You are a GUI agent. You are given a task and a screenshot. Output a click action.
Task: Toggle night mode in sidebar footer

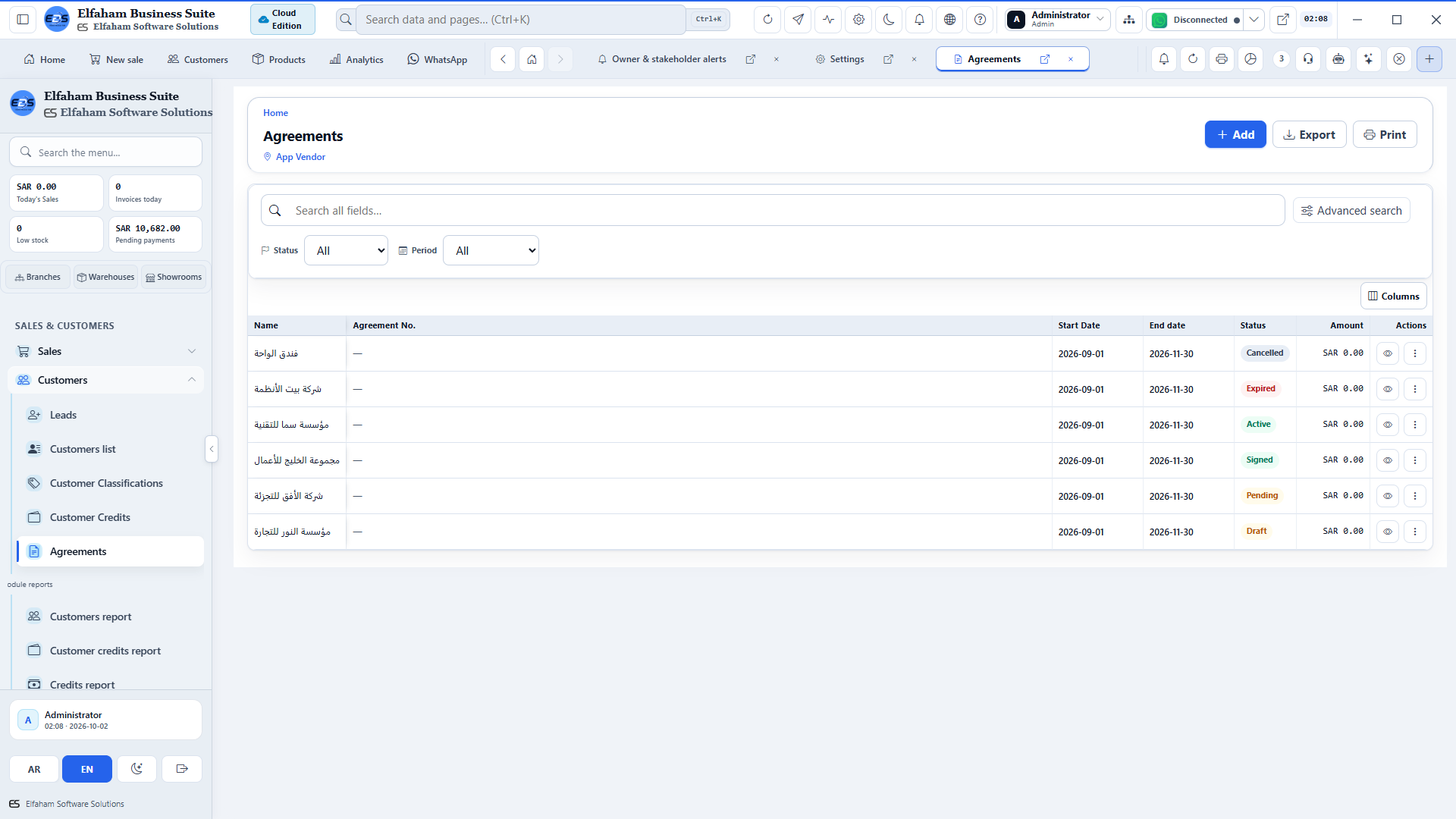[x=136, y=769]
